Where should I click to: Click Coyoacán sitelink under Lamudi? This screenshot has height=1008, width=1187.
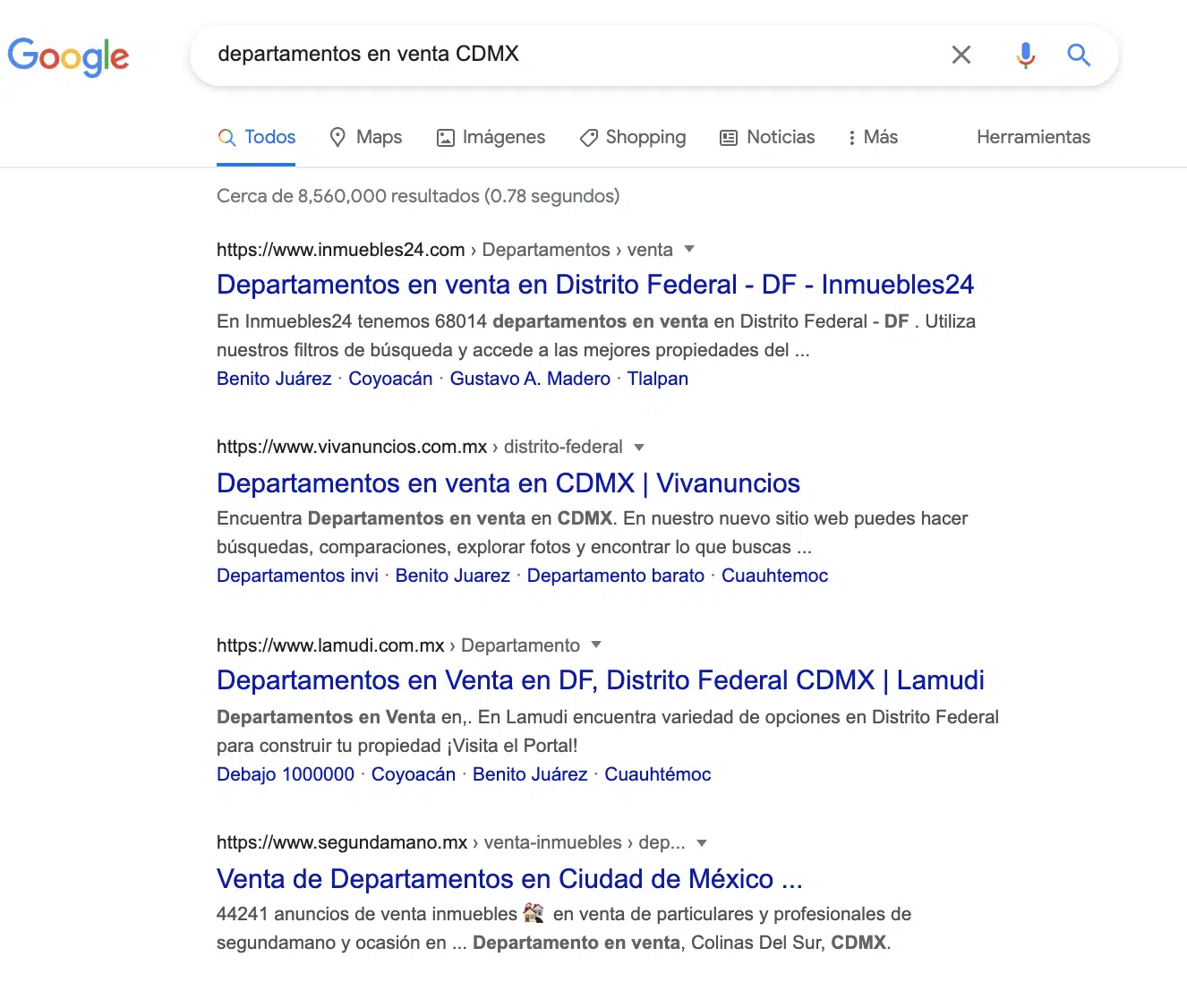click(414, 774)
